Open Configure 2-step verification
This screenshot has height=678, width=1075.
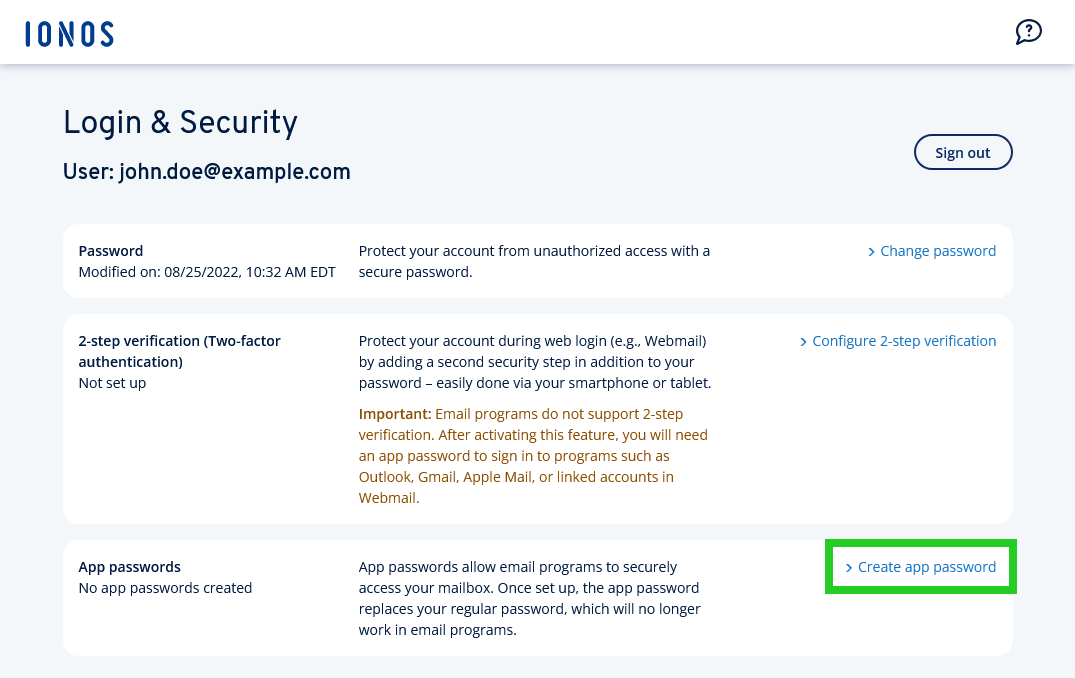tap(903, 341)
